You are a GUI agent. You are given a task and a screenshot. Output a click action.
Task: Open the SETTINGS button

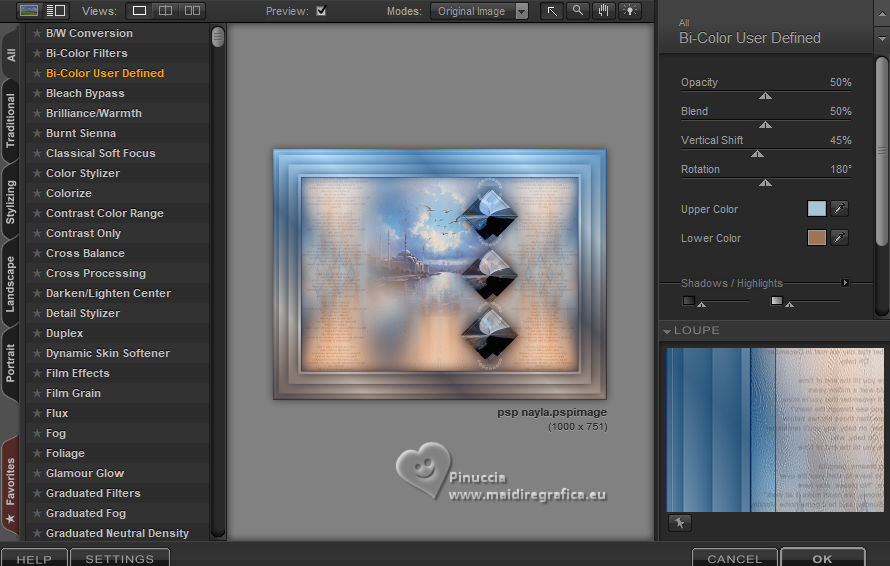pyautogui.click(x=120, y=559)
